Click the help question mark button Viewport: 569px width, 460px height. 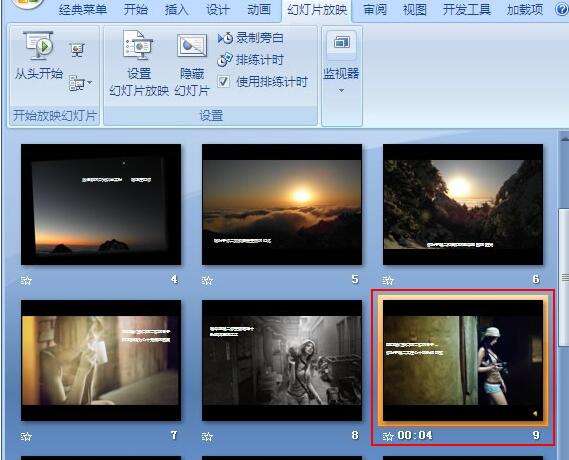tap(562, 9)
